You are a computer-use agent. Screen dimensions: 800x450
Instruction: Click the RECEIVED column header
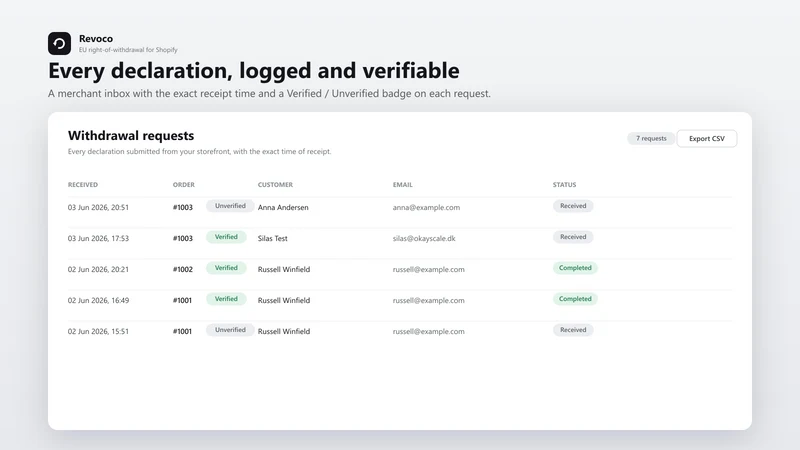pyautogui.click(x=83, y=185)
